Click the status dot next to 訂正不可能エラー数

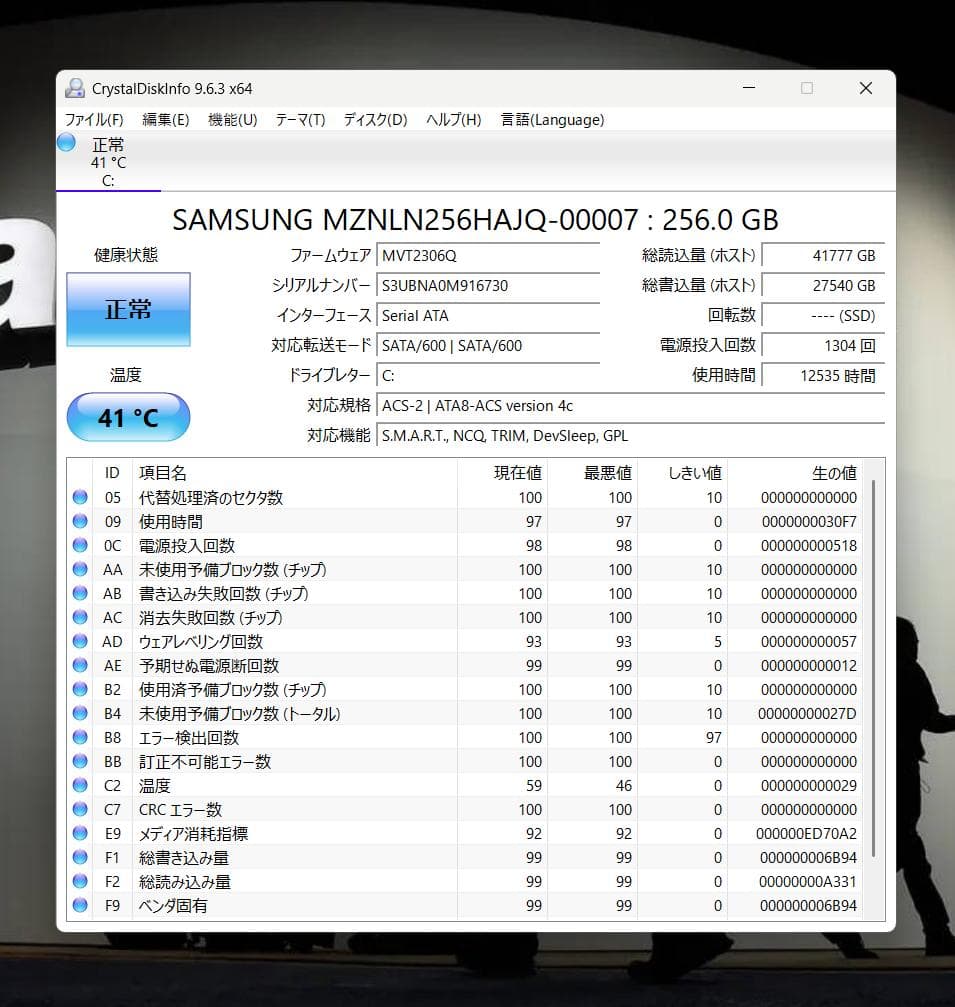click(80, 761)
